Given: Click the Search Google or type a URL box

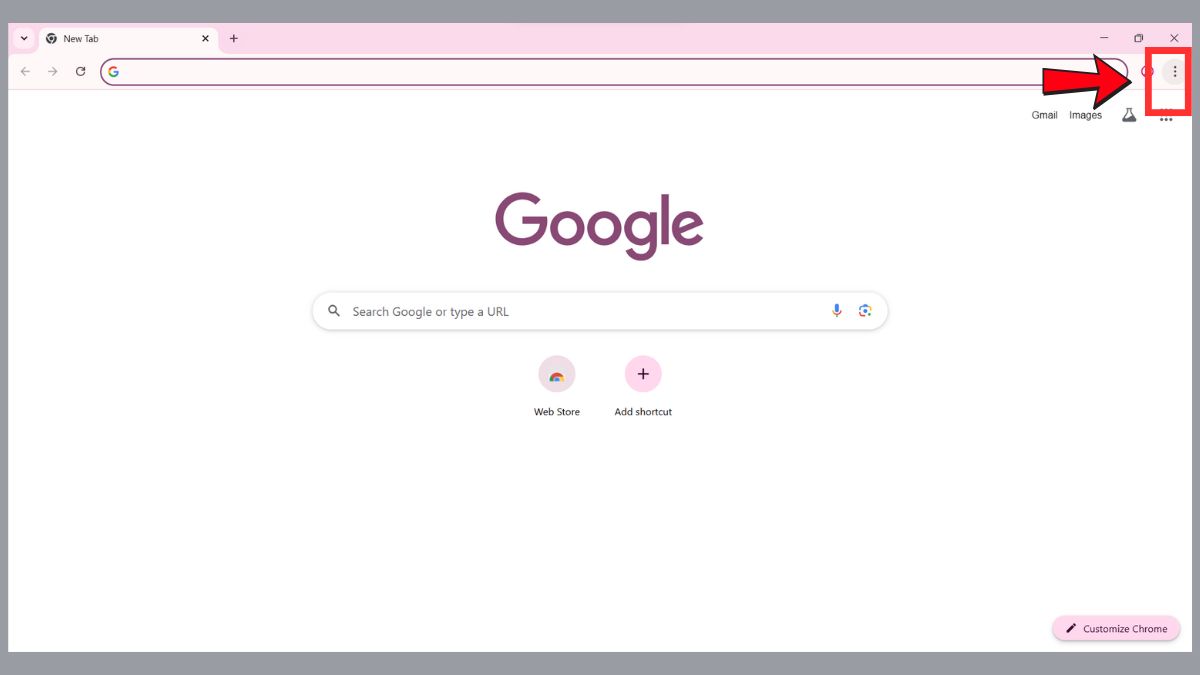Looking at the screenshot, I should click(600, 311).
